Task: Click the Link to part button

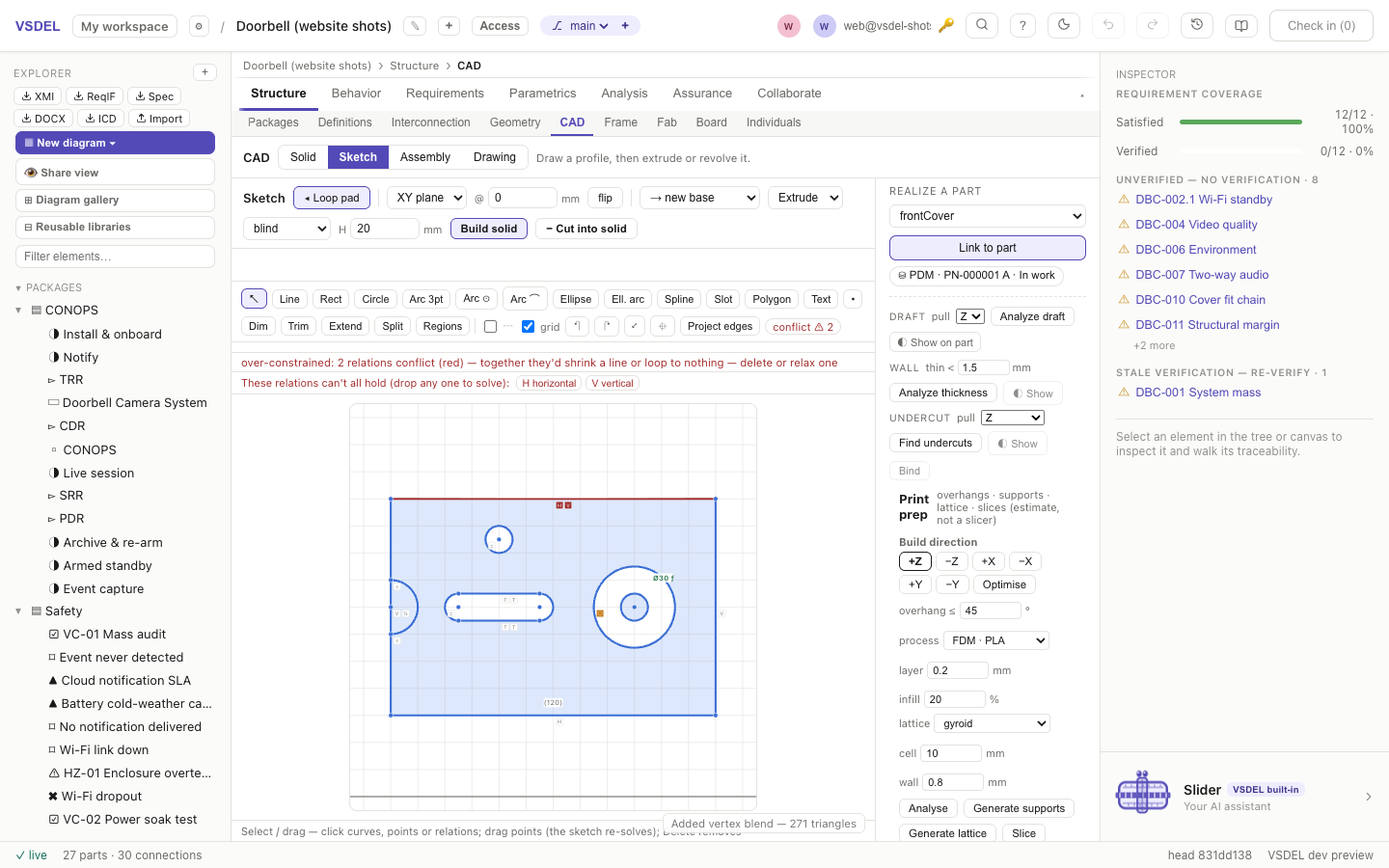Action: click(x=988, y=248)
